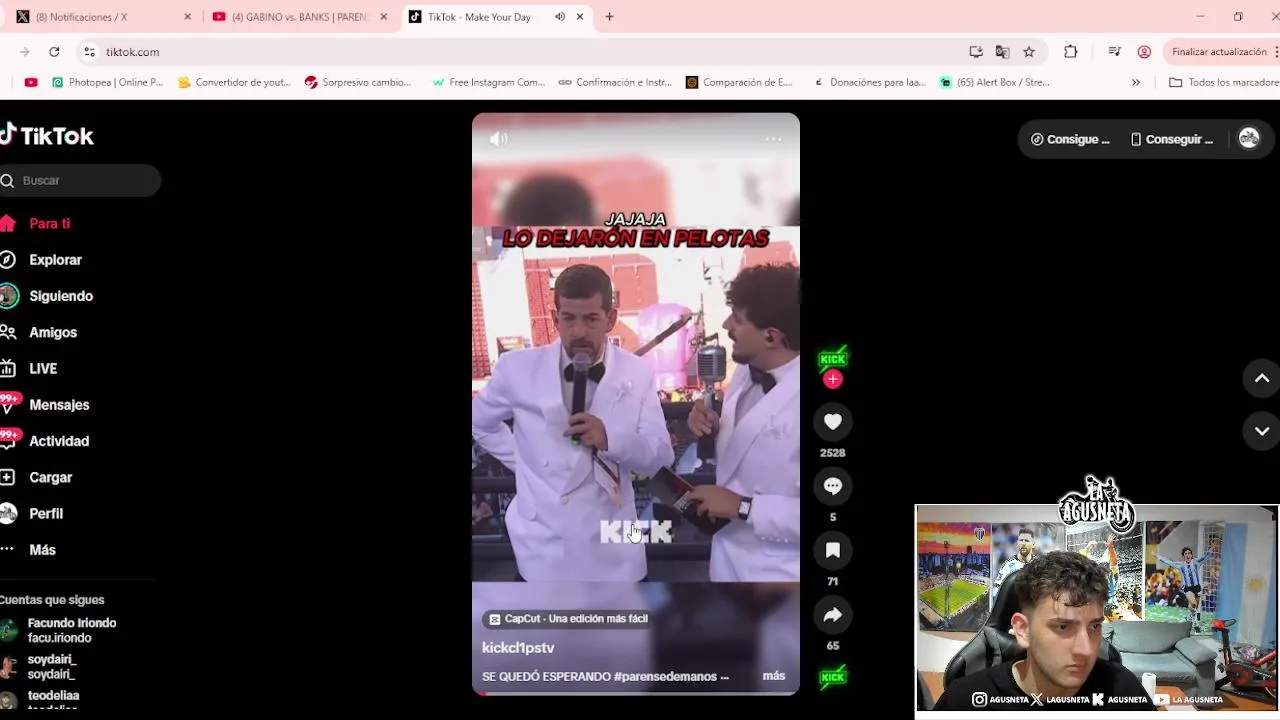Like the video with the heart icon
1280x720 pixels.
coord(832,422)
